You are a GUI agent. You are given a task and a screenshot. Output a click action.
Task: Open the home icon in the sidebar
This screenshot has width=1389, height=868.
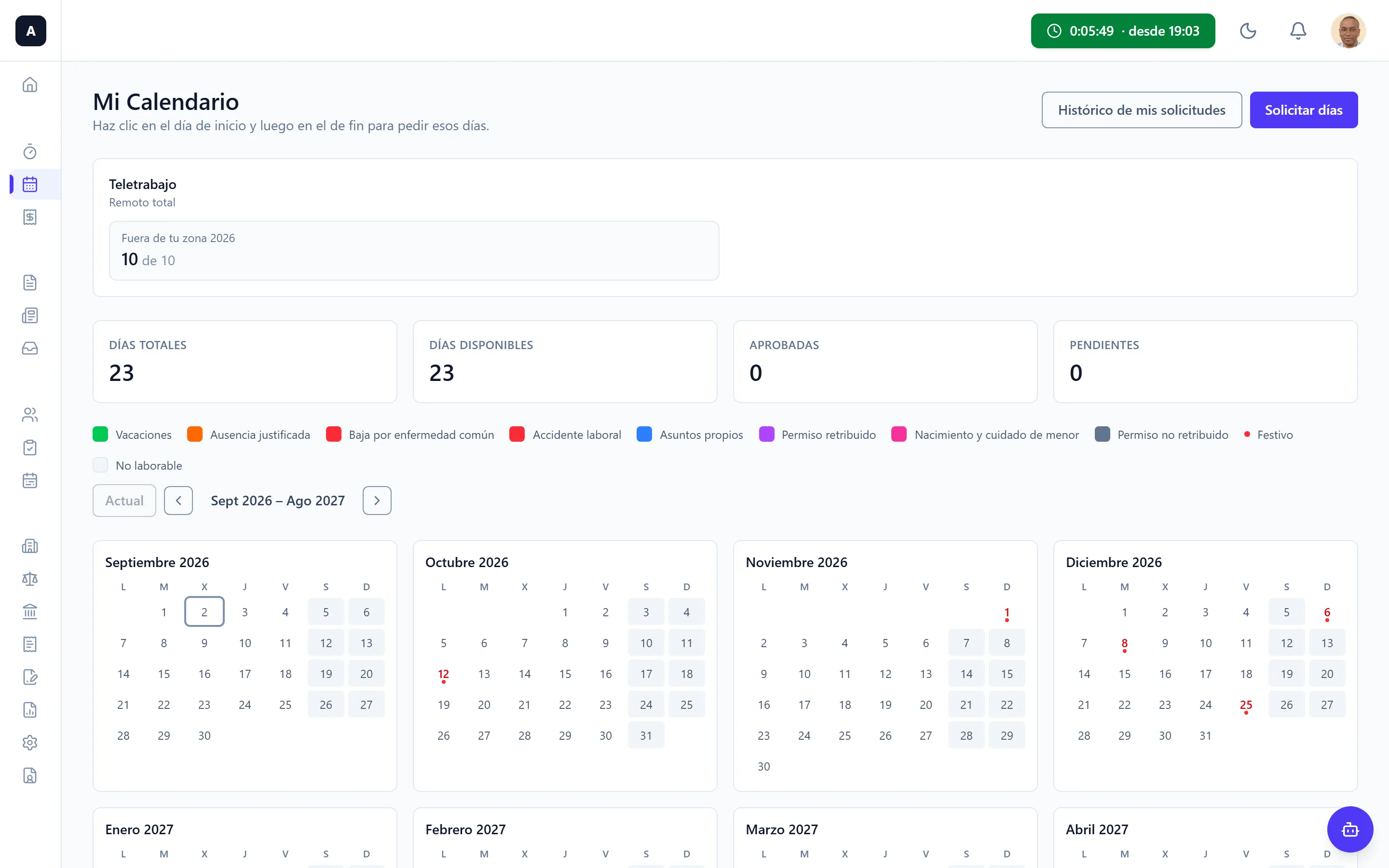[x=30, y=85]
